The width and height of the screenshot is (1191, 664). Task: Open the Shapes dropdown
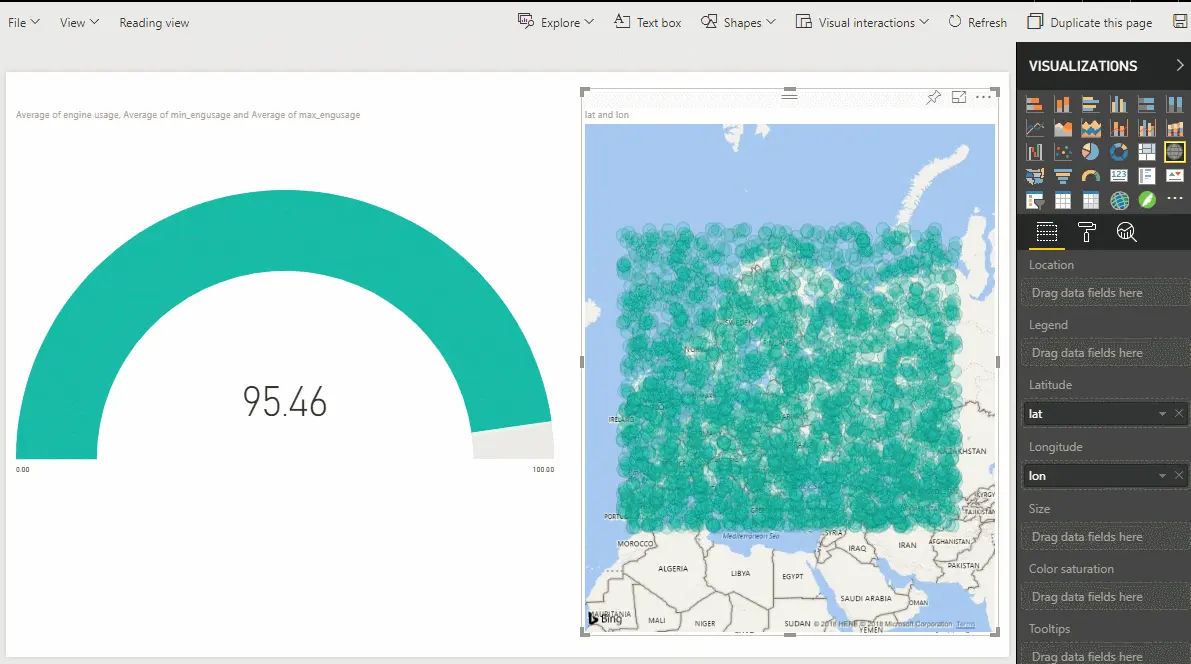738,23
